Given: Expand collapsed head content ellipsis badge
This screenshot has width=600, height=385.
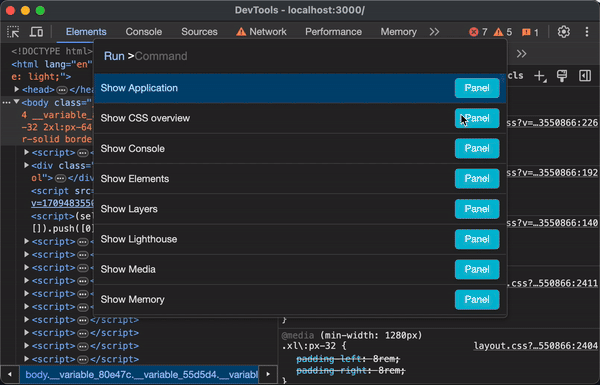Looking at the screenshot, I should point(62,90).
